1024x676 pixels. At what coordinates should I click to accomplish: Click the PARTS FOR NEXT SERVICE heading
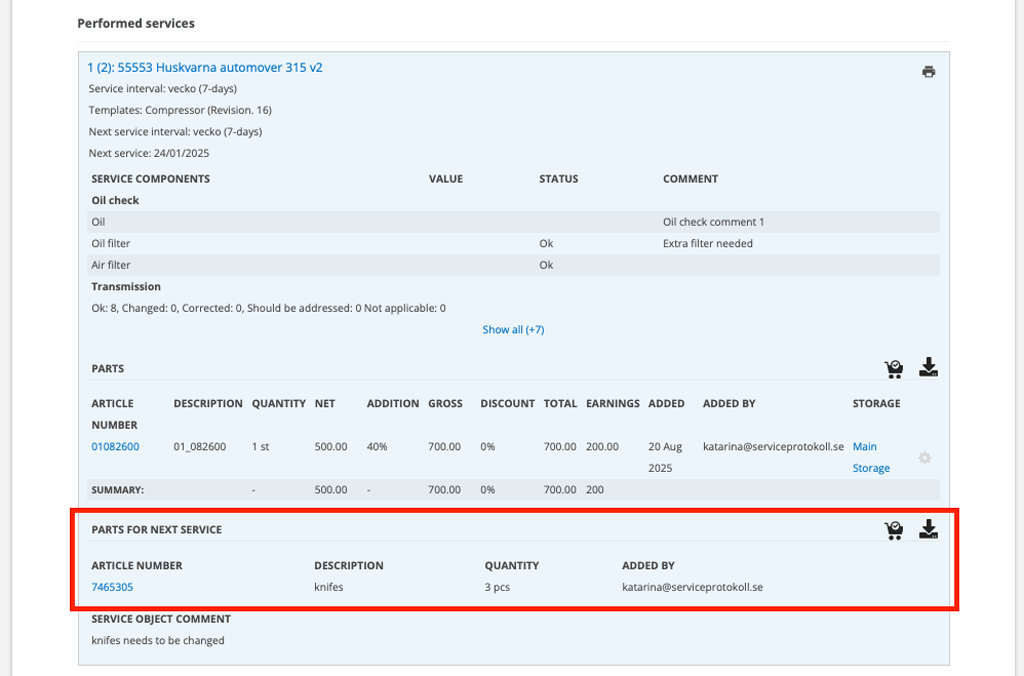click(157, 530)
